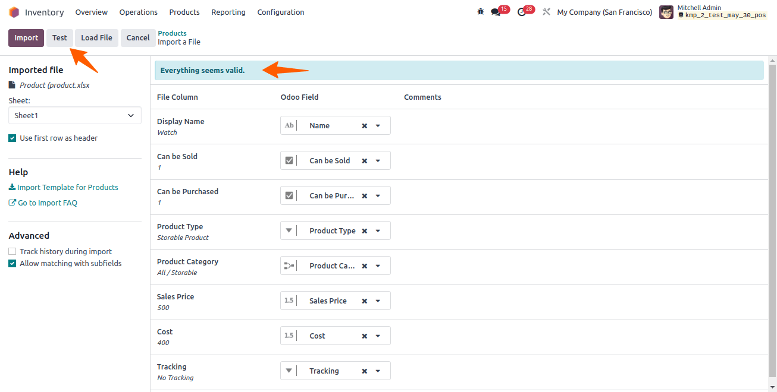Click the imported file document icon
777x392 pixels.
coord(12,85)
